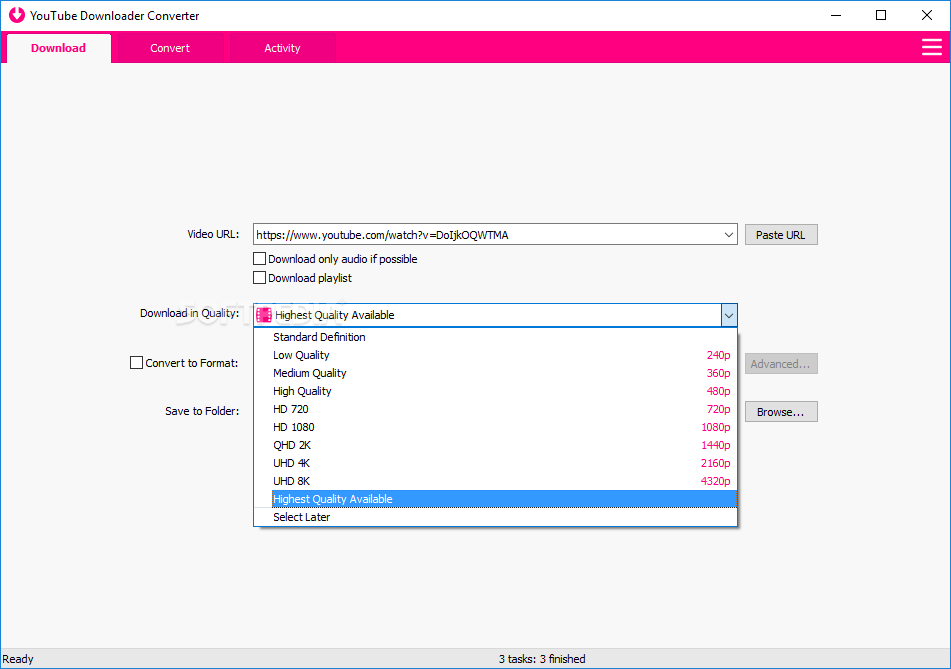The width and height of the screenshot is (951, 669).
Task: Choose the Select Later option
Action: (495, 517)
